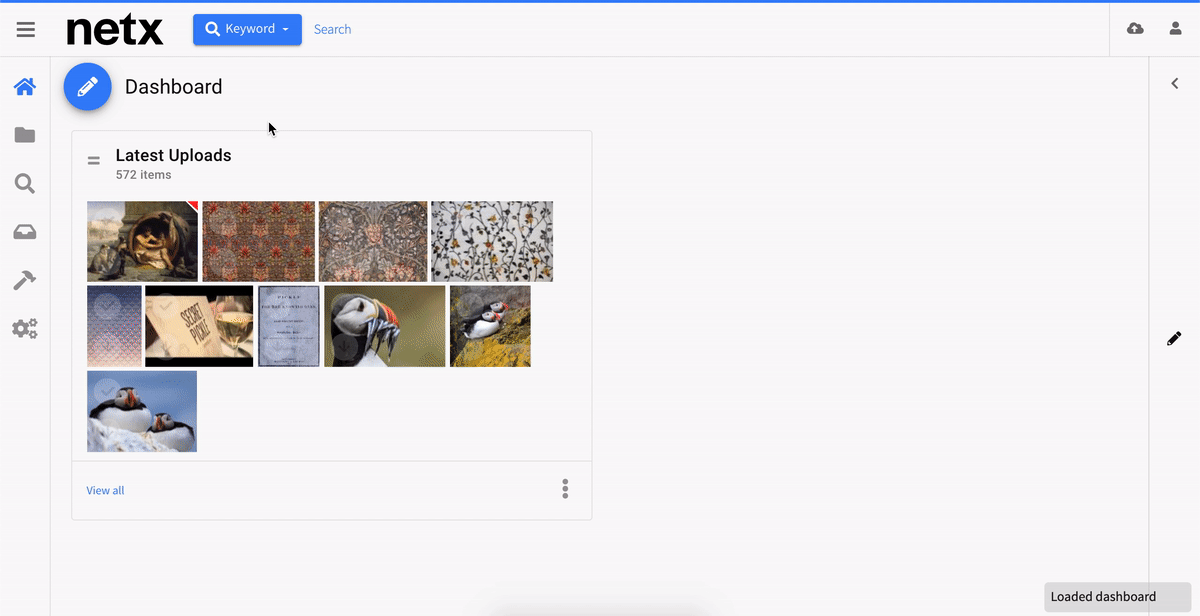
Task: Click the View all link
Action: [105, 490]
